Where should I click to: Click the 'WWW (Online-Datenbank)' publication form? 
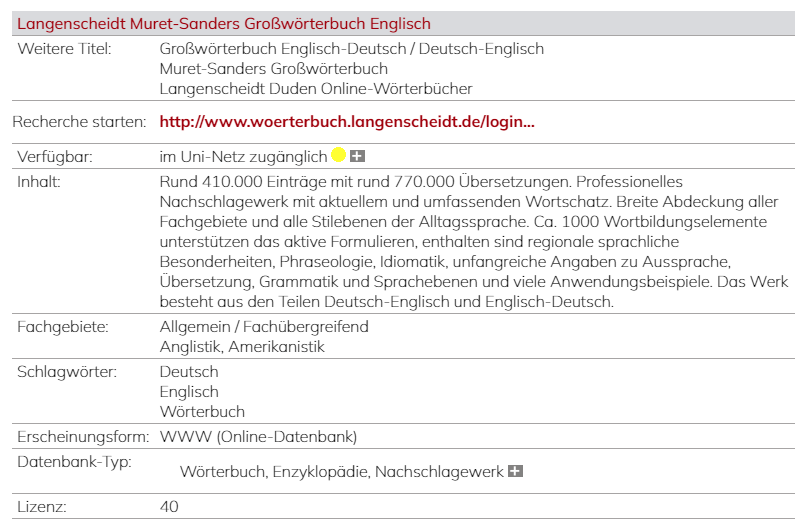tap(258, 437)
